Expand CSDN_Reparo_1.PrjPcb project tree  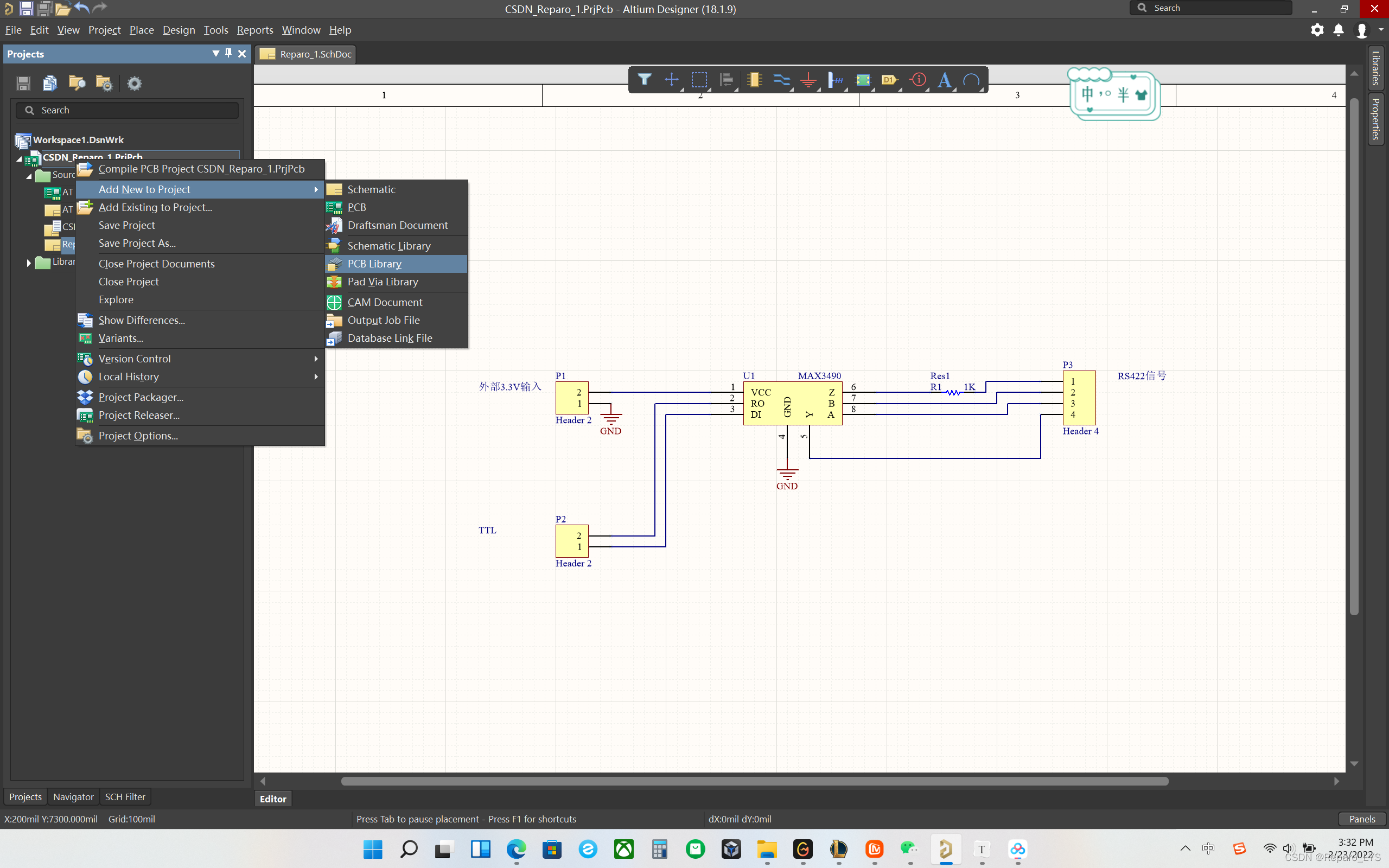pos(19,157)
